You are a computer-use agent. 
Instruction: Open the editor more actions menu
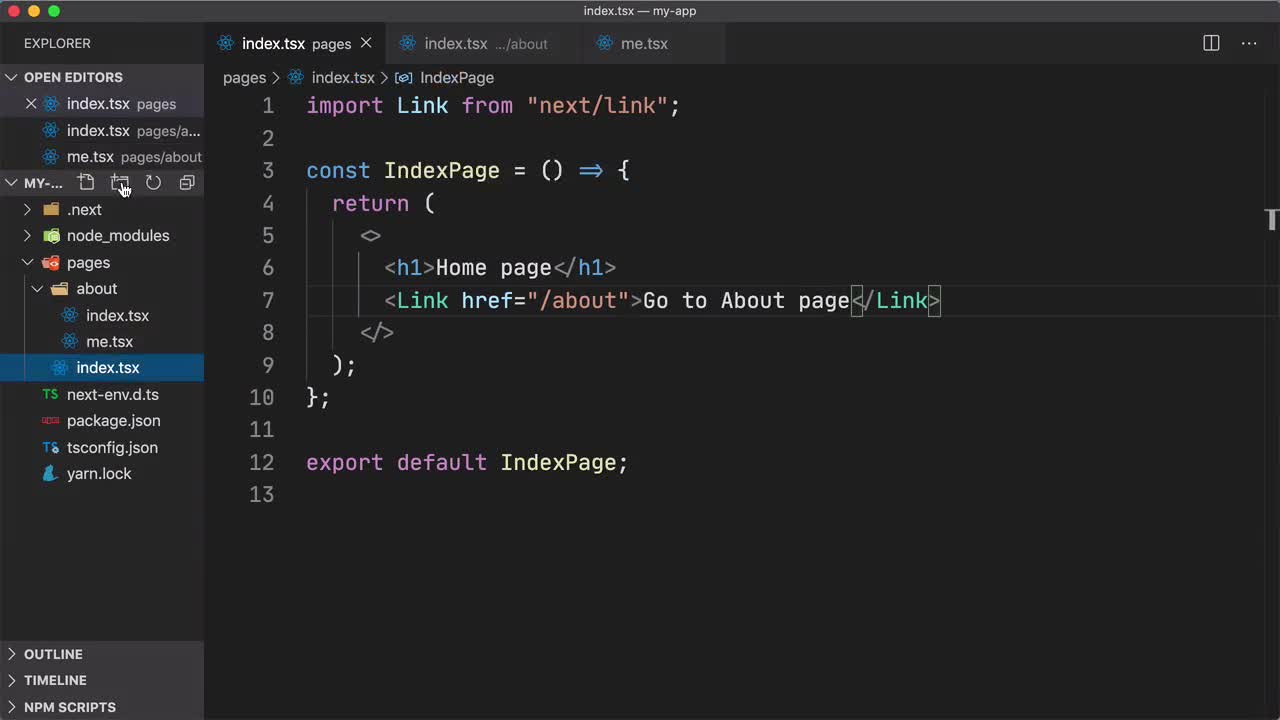pos(1249,43)
